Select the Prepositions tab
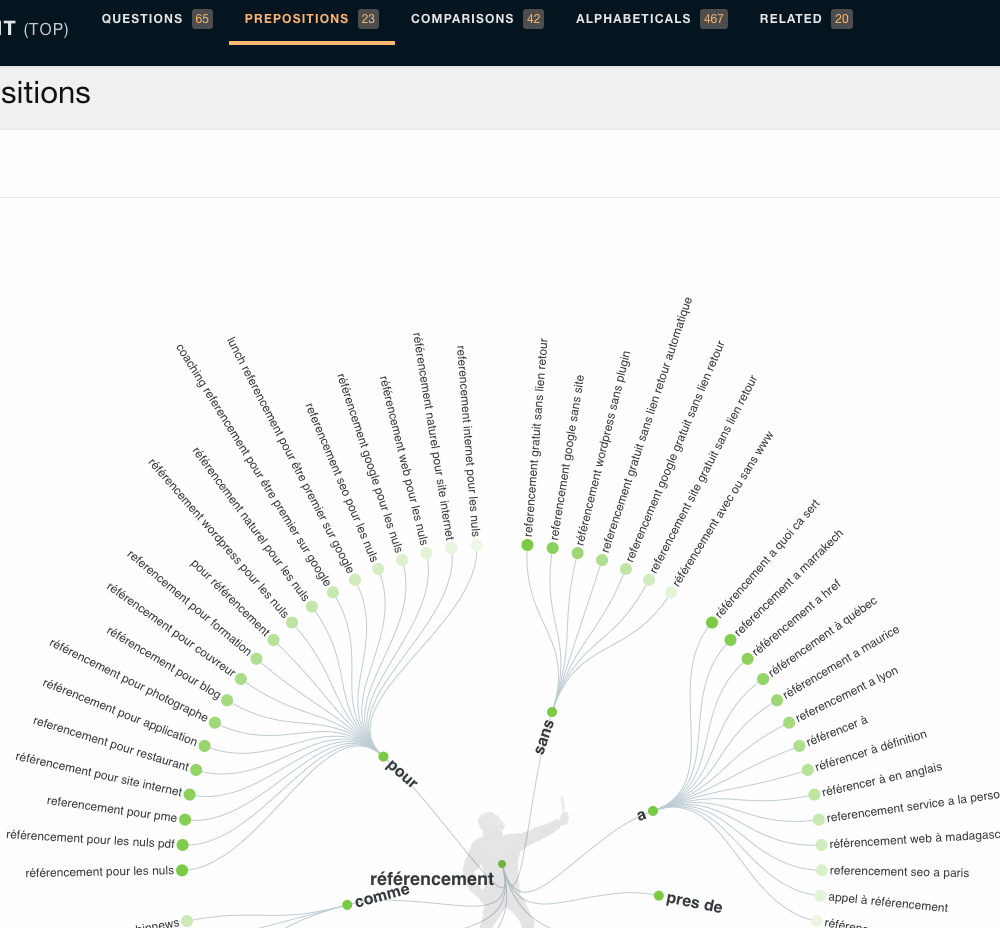 point(311,19)
